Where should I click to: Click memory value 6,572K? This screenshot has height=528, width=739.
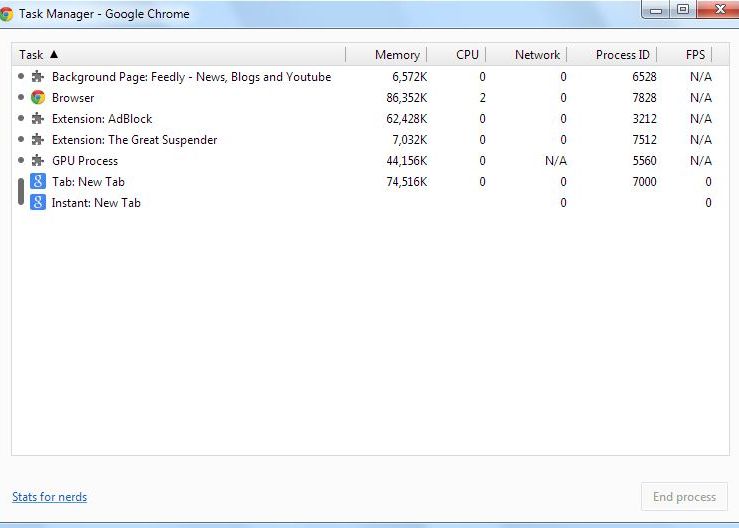pos(410,77)
